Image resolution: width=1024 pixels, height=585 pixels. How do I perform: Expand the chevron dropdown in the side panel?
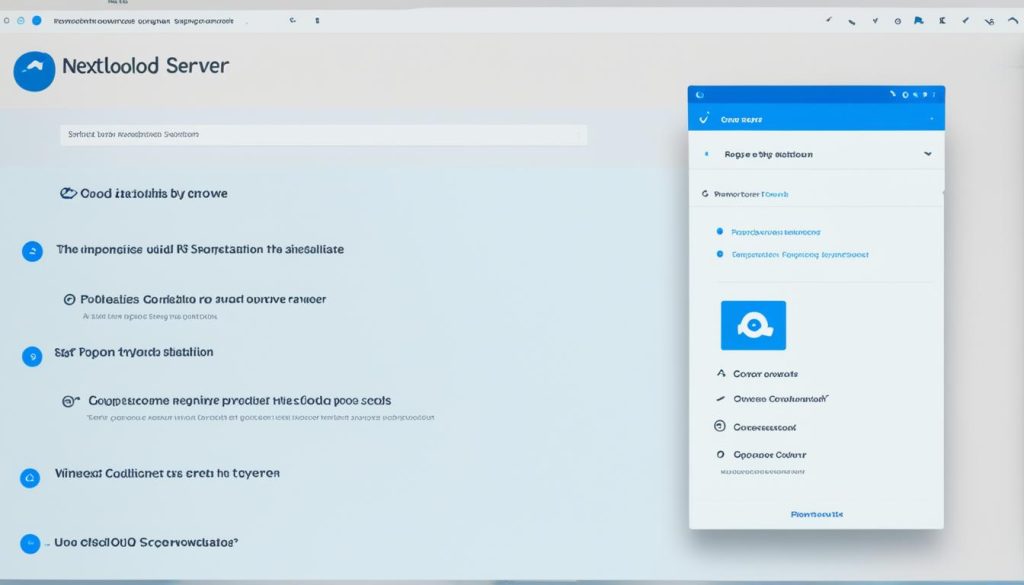coord(928,154)
